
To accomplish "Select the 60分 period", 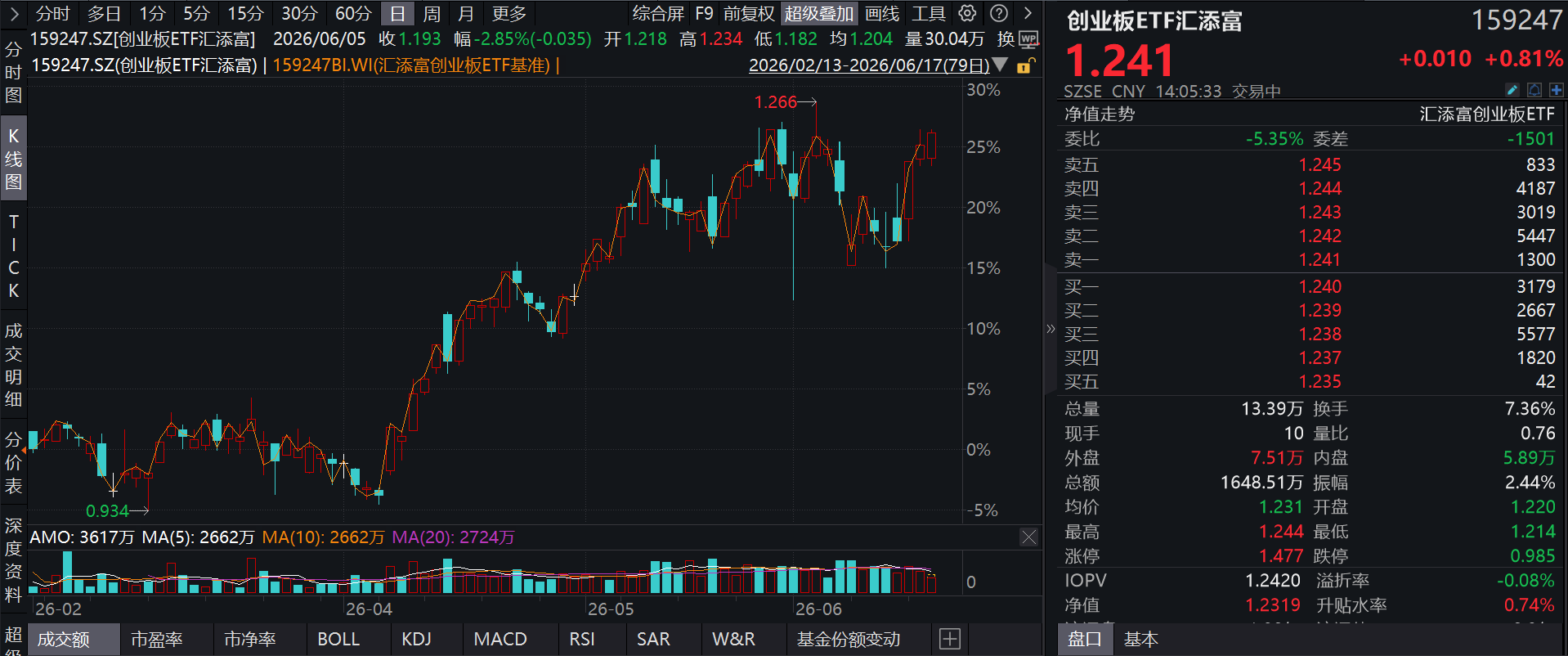I will tap(353, 14).
